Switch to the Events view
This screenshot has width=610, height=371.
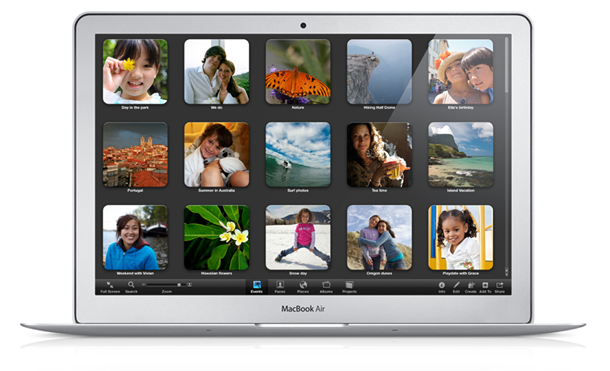257,285
